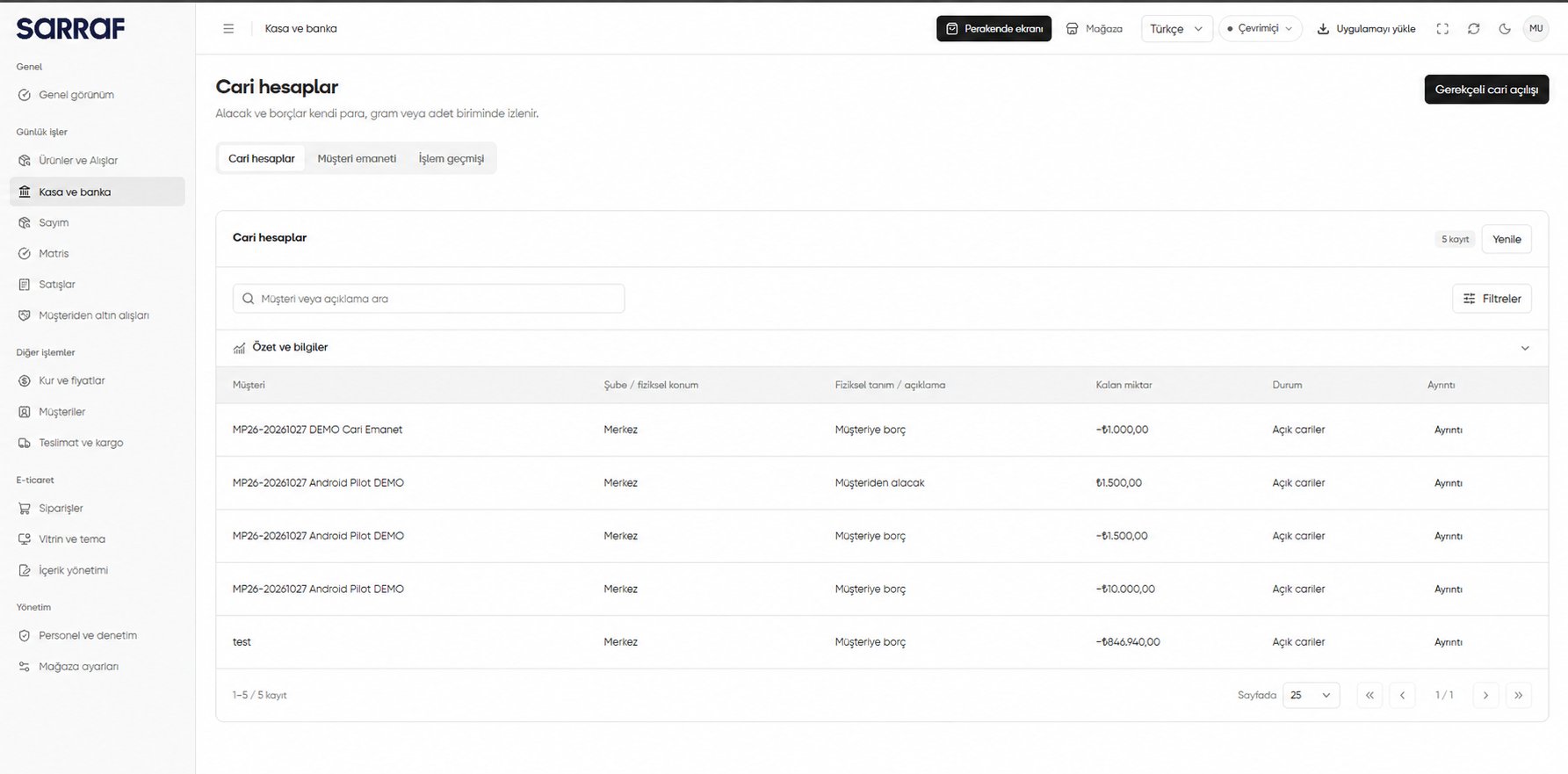Click Perakende ekranı button

pyautogui.click(x=994, y=29)
